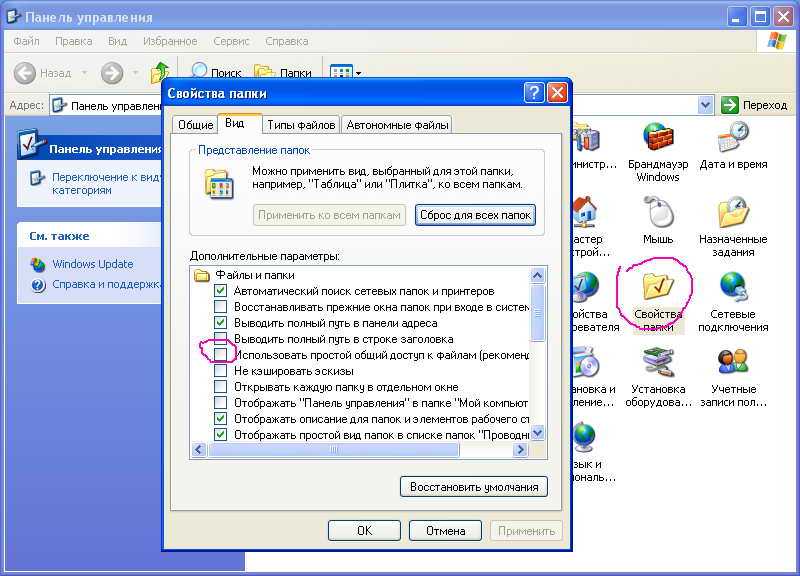Switch to the Общие tab
800x576 pixels.
coord(195,125)
